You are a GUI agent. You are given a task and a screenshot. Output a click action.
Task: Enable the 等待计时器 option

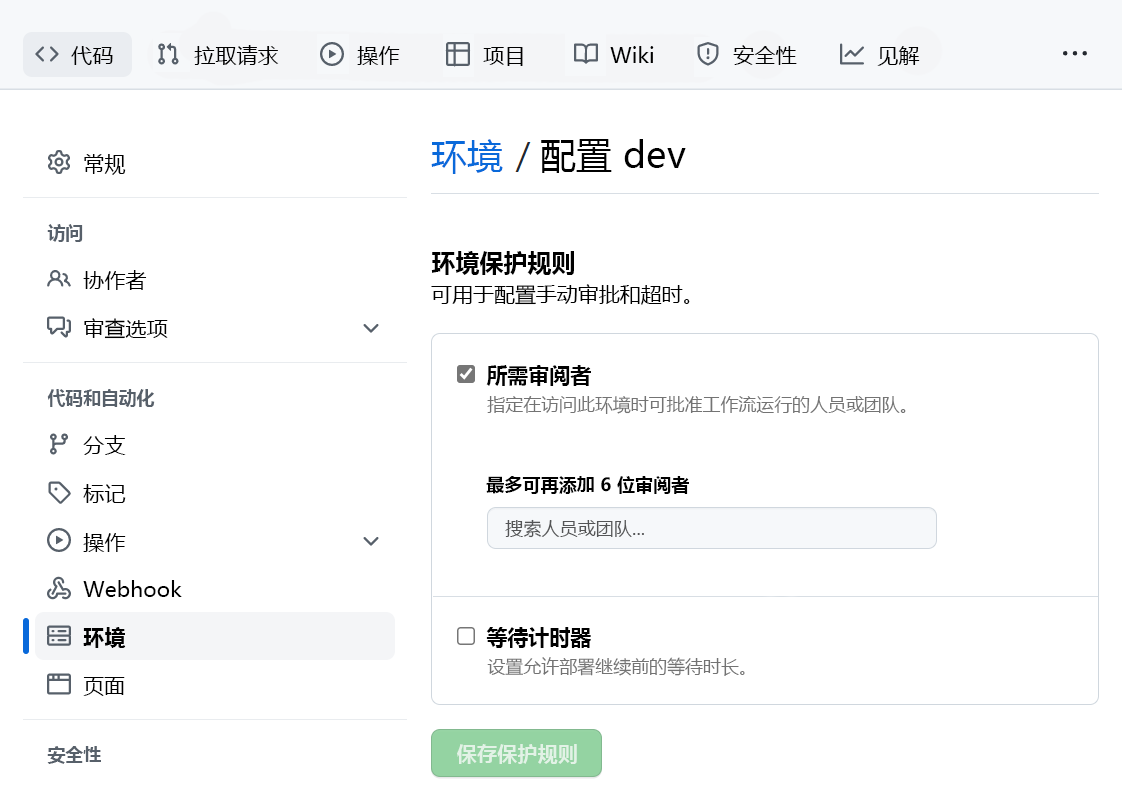(466, 636)
